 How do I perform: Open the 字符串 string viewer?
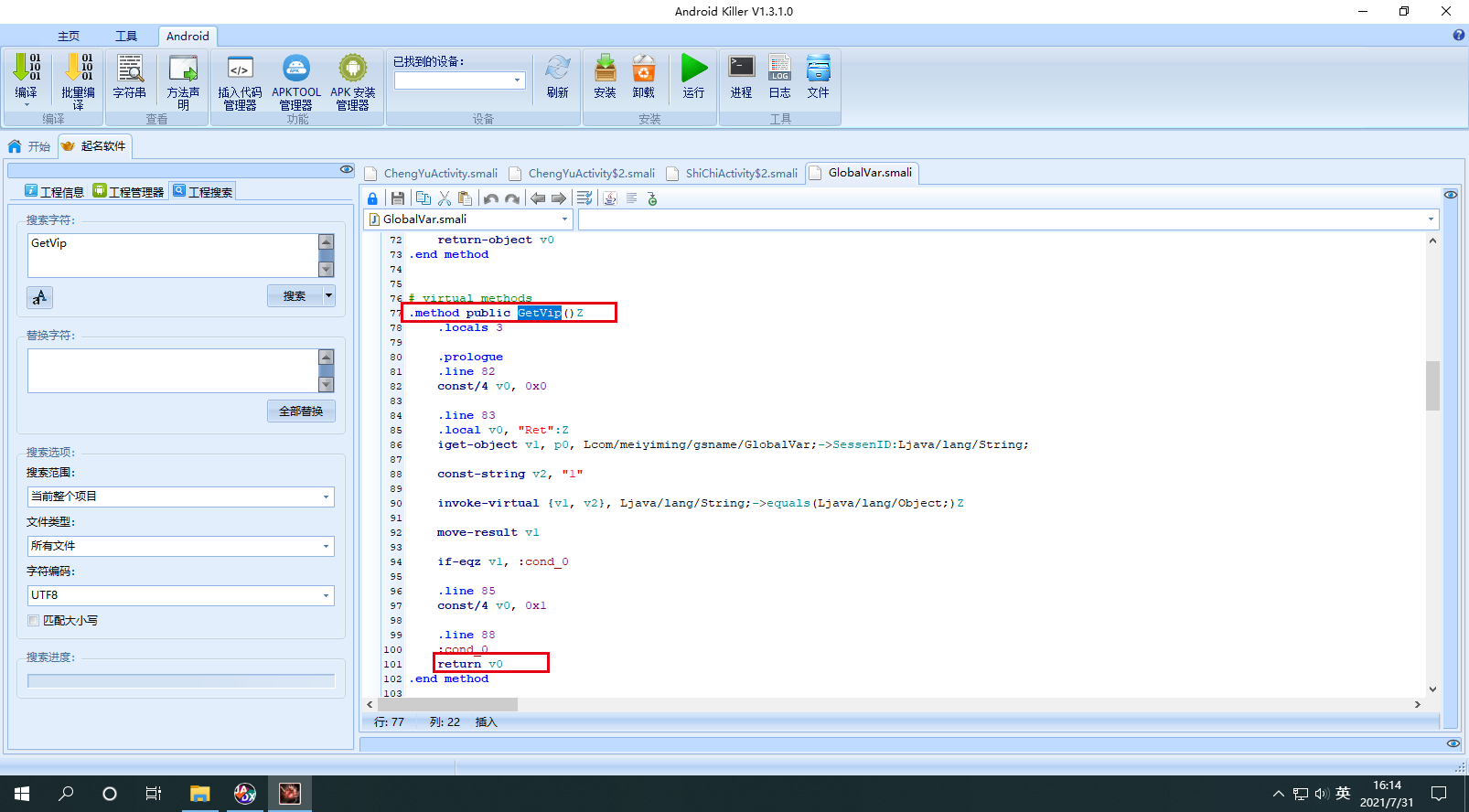[130, 68]
